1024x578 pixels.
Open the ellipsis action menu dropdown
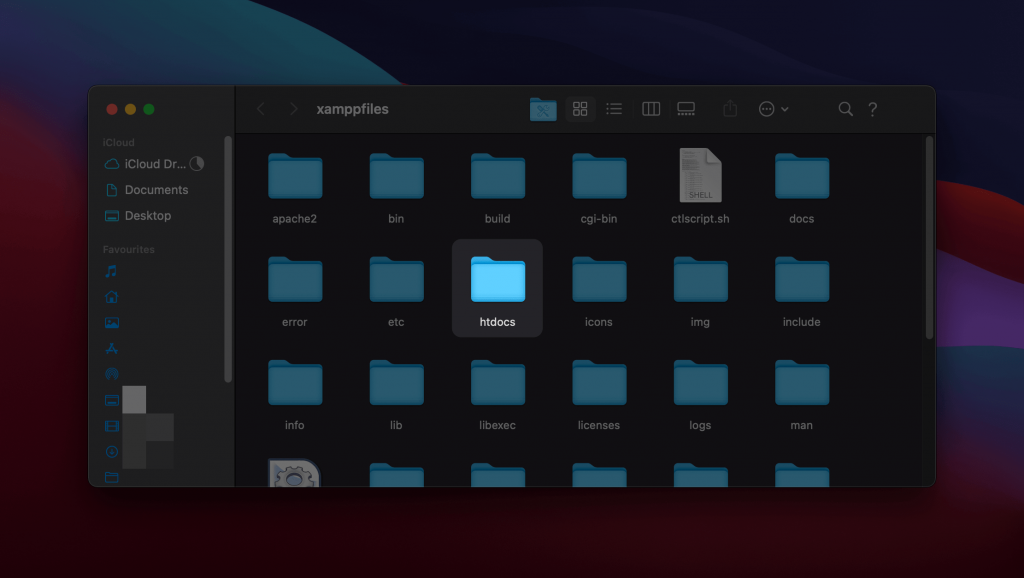(774, 109)
